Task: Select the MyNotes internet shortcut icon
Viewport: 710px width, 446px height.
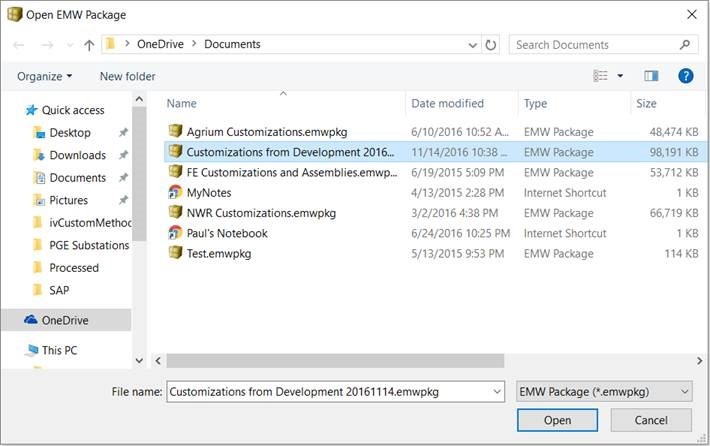Action: pos(175,192)
